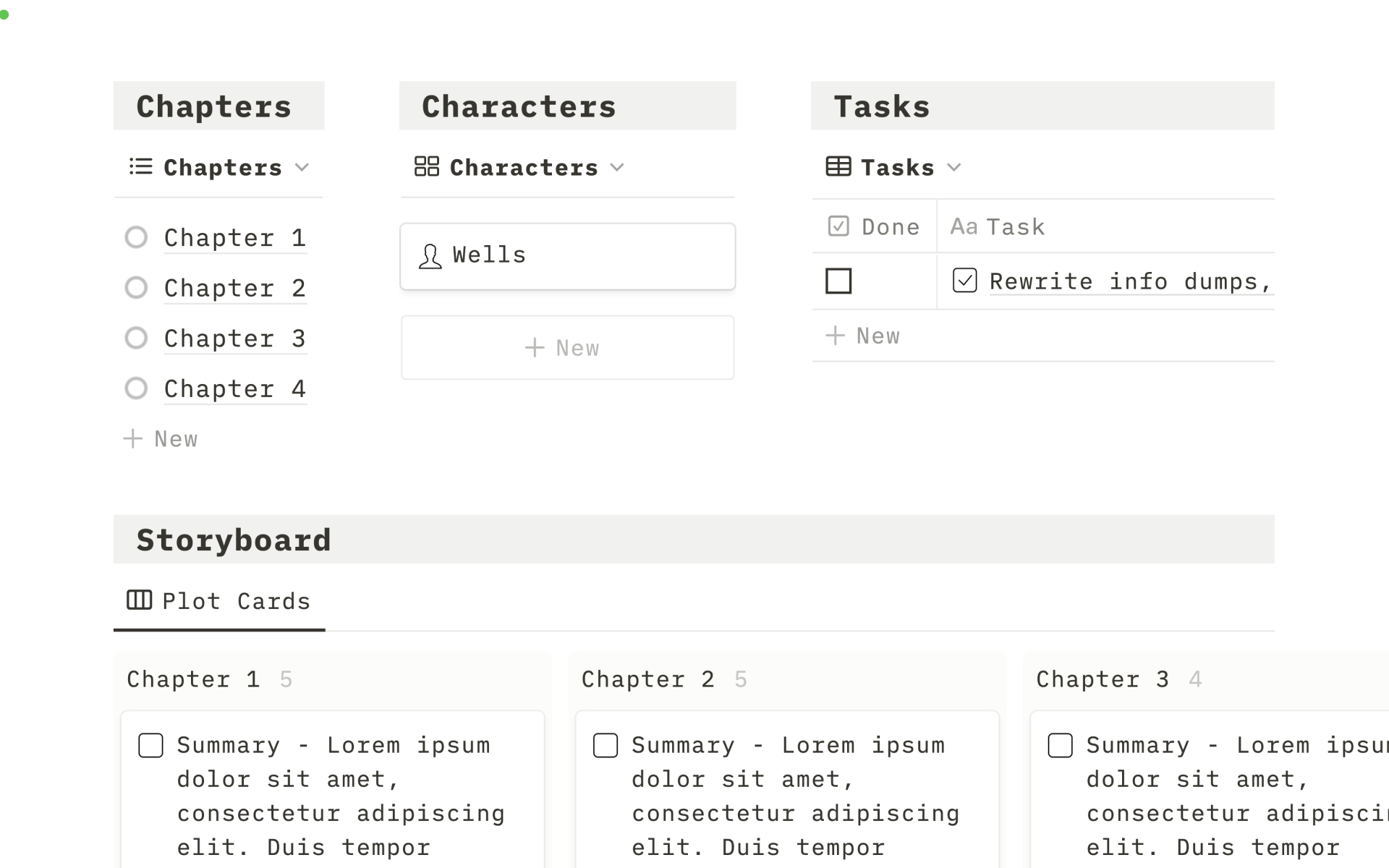
Task: Click the list view icon beside Chapters
Action: tap(140, 167)
